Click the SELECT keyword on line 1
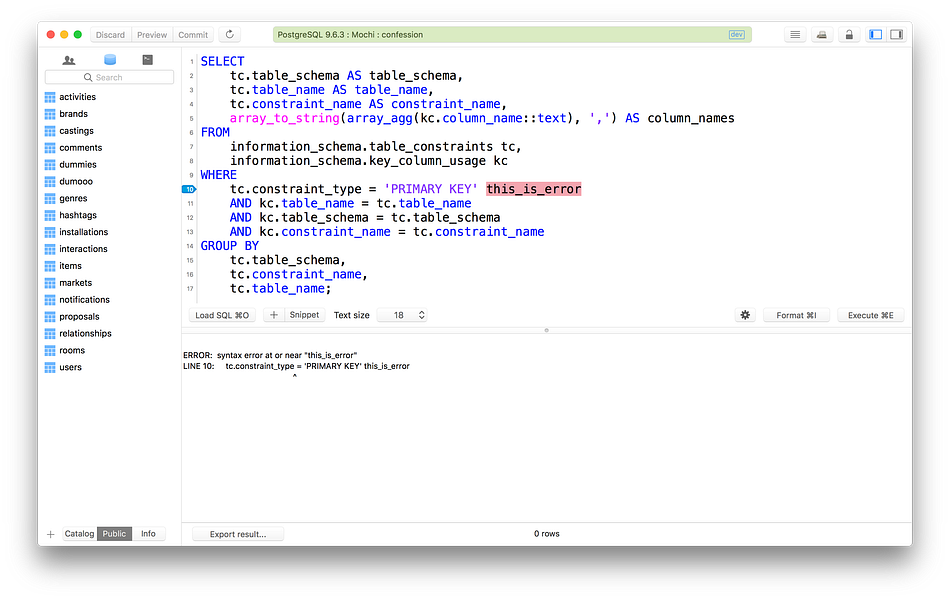This screenshot has width=950, height=600. [222, 61]
